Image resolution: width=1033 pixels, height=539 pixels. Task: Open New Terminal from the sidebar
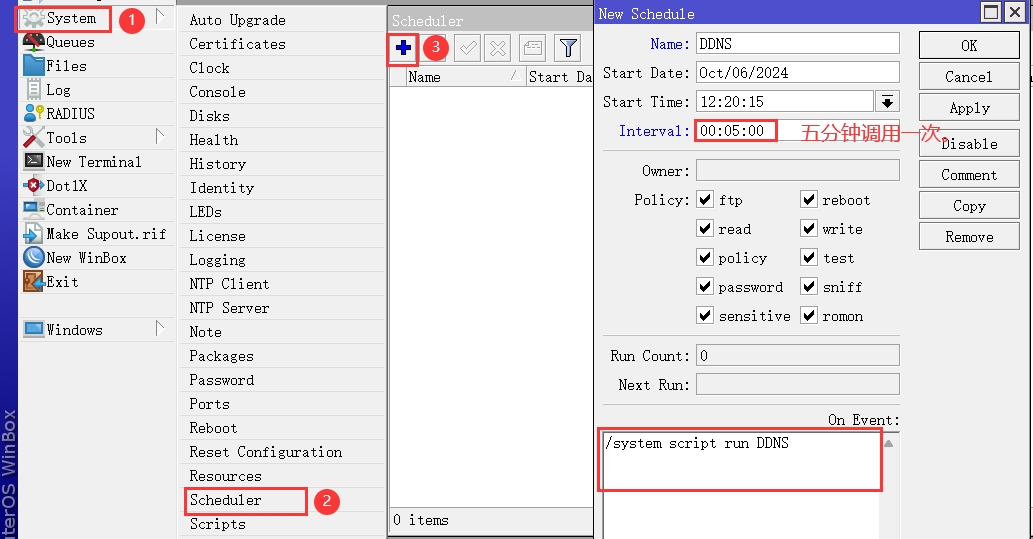93,162
